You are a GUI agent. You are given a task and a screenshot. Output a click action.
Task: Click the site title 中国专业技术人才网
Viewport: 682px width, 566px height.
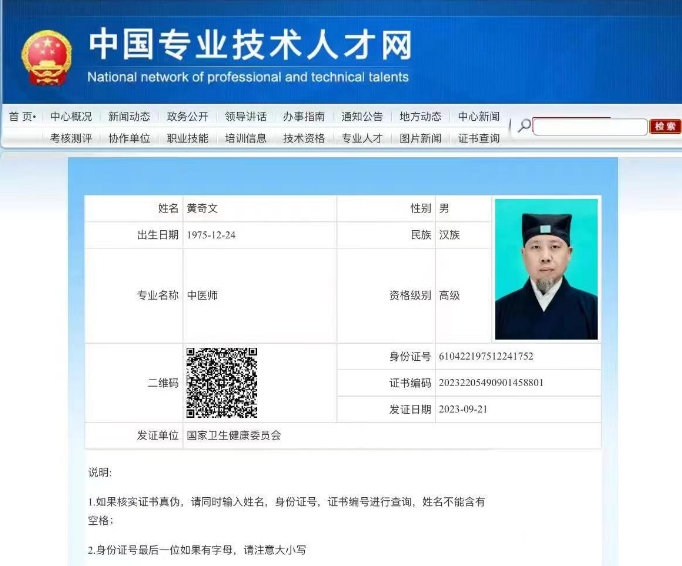click(x=250, y=44)
